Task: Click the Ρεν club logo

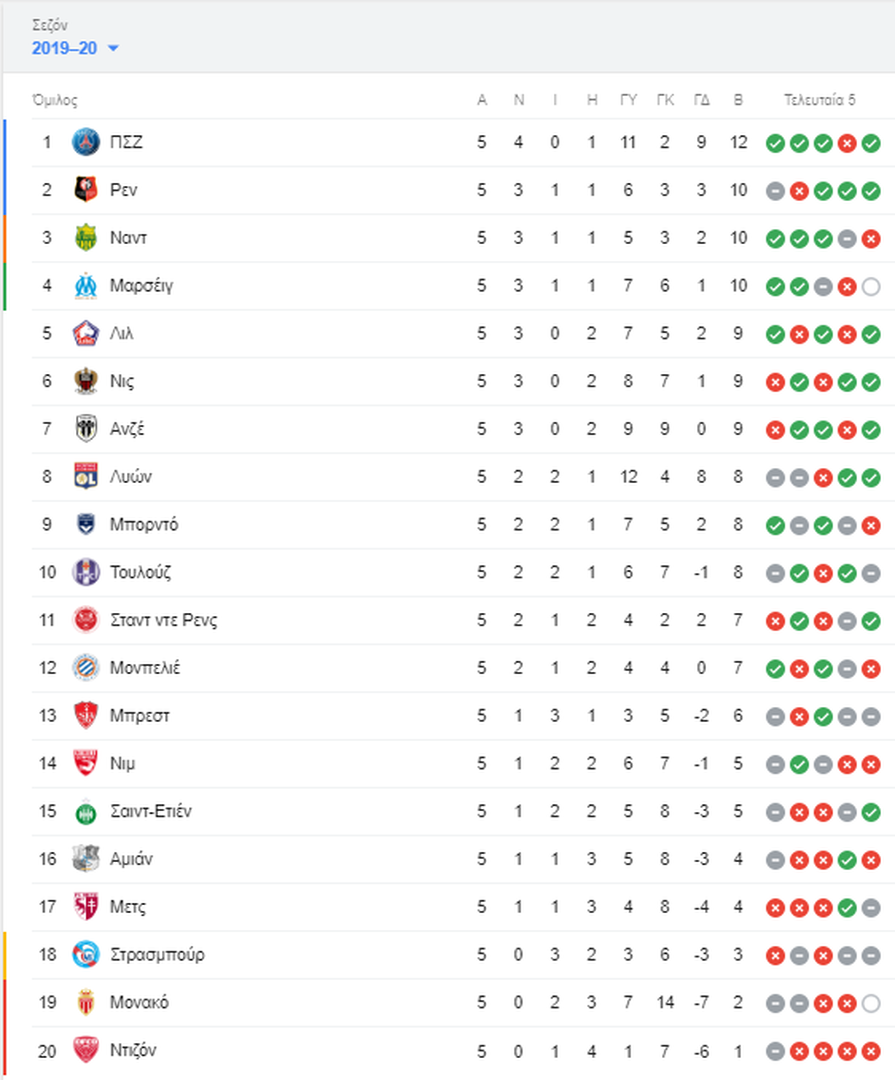Action: (x=85, y=190)
